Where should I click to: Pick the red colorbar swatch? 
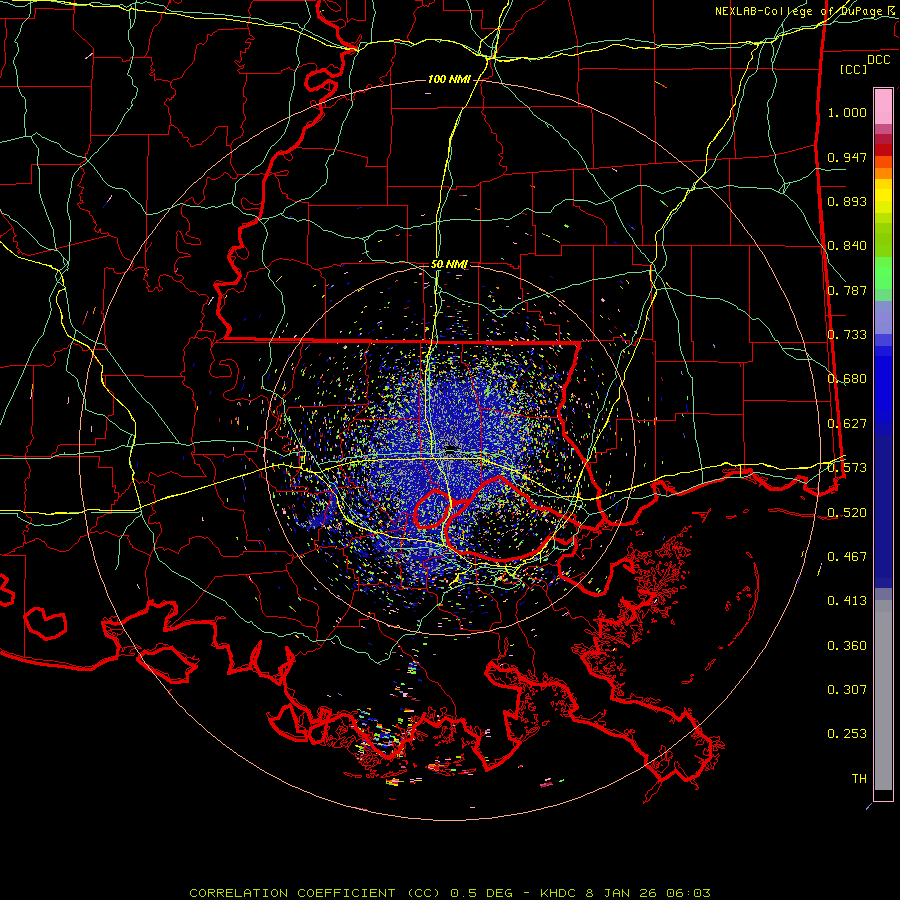click(x=883, y=150)
